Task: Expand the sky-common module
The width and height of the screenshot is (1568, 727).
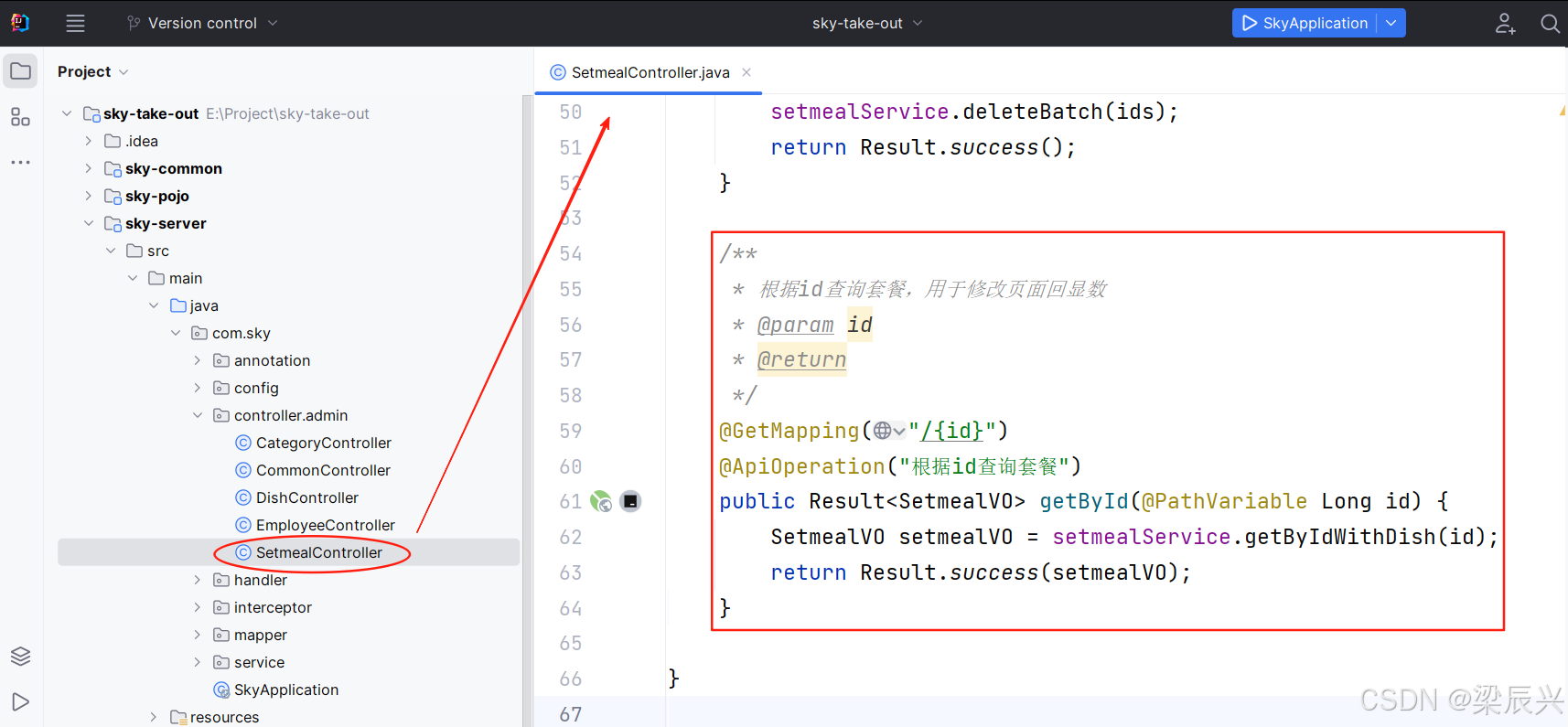Action: pyautogui.click(x=89, y=168)
